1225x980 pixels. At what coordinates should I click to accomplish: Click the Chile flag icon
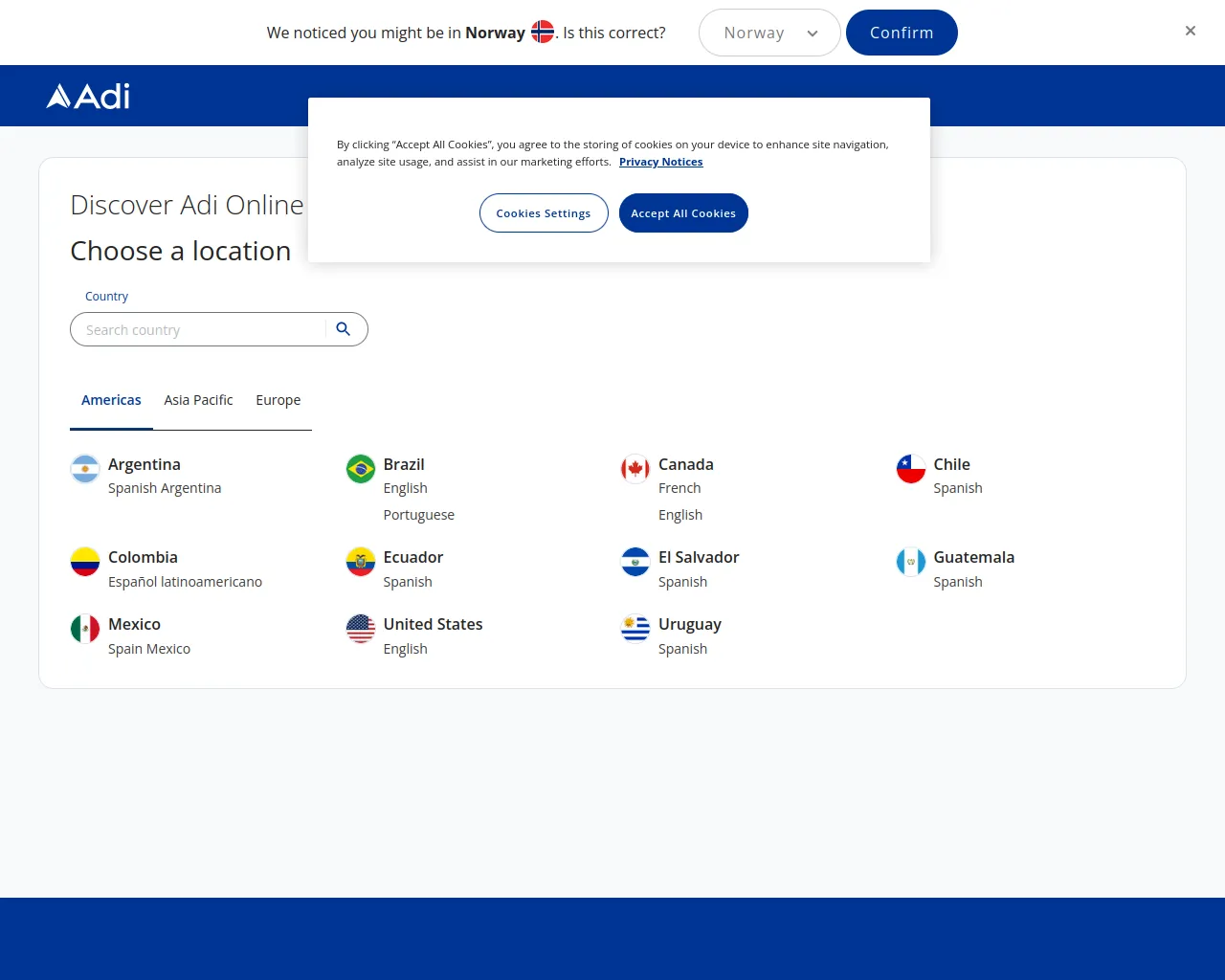[911, 469]
